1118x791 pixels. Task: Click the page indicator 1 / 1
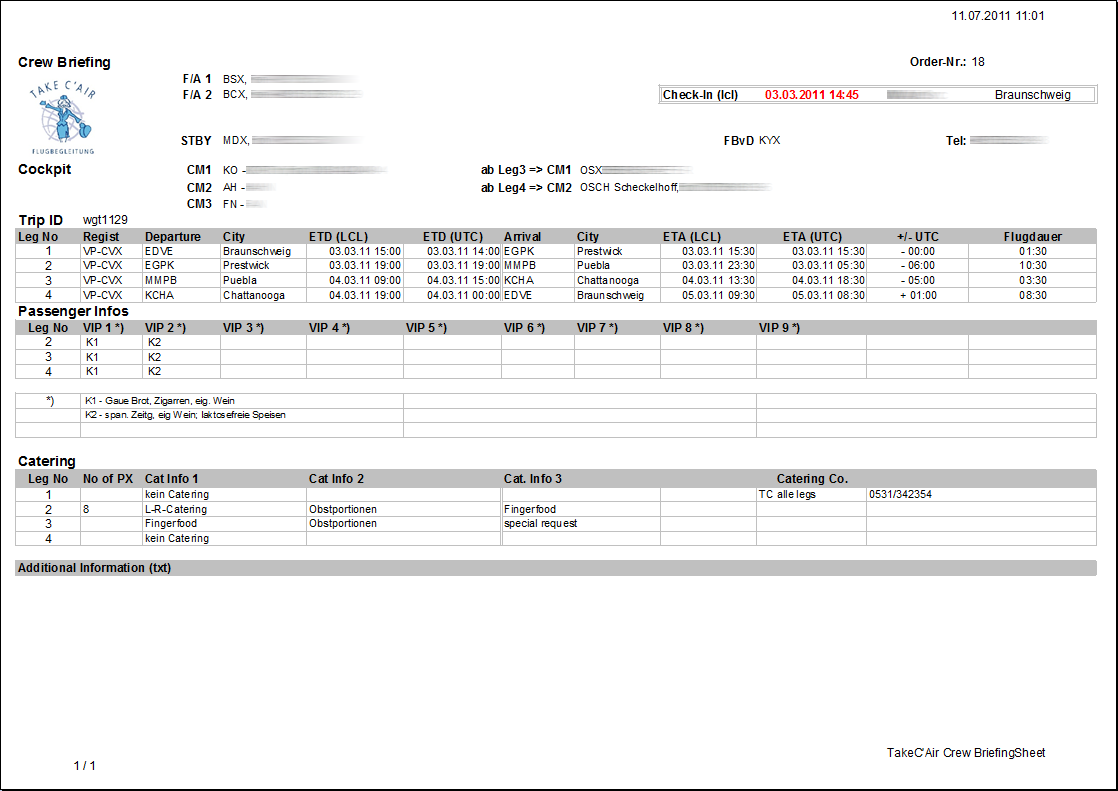[x=84, y=766]
